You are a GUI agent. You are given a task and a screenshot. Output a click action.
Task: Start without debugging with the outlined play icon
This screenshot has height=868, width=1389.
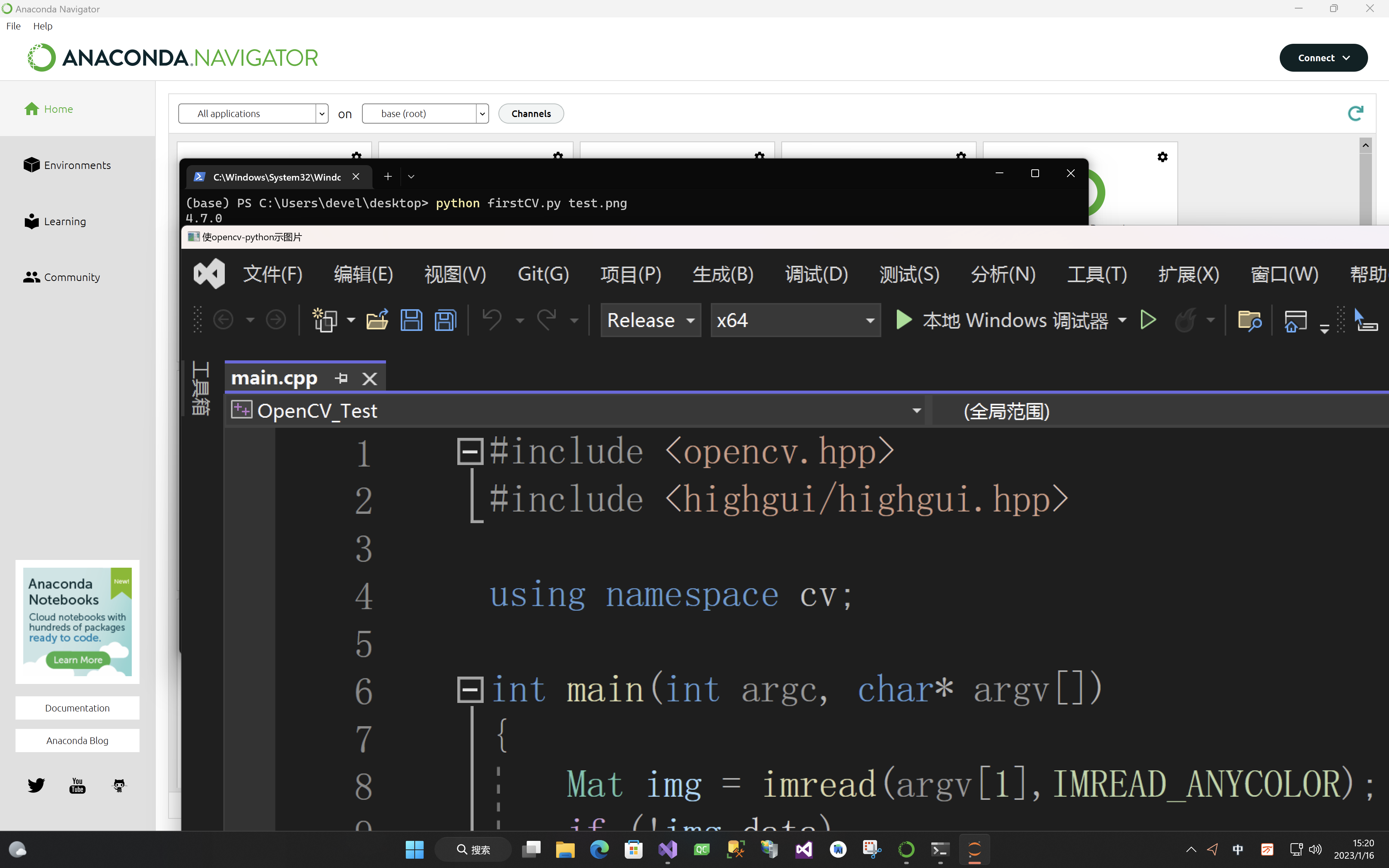1148,320
